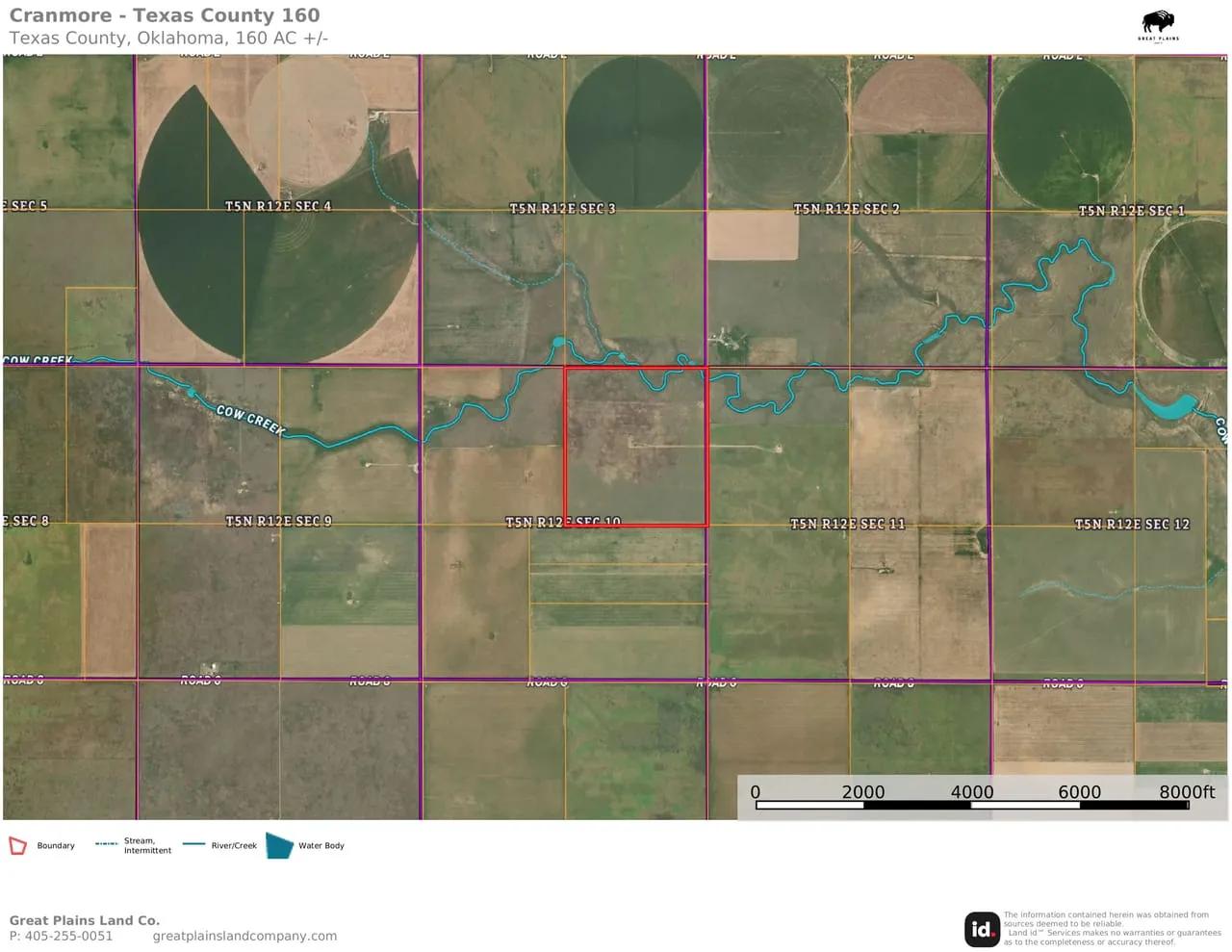Click the 6000 scale bar mark
Viewport: 1232px width, 952px height.
click(x=1079, y=791)
